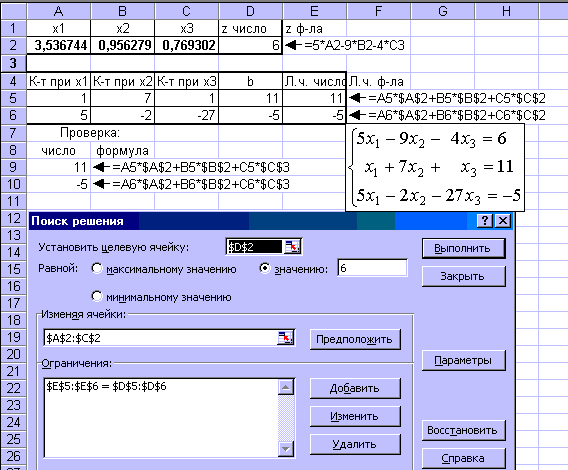Click the question mark help icon in Solver title bar
Image resolution: width=568 pixels, height=470 pixels.
point(485,220)
